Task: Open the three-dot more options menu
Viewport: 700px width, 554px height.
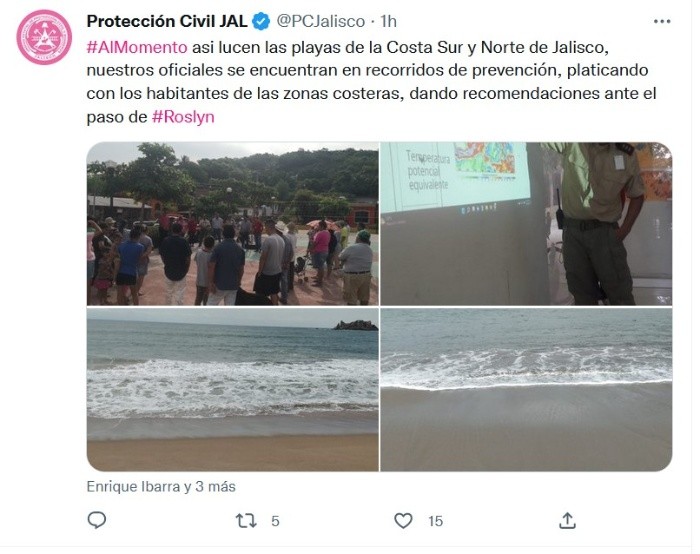Action: (x=662, y=21)
